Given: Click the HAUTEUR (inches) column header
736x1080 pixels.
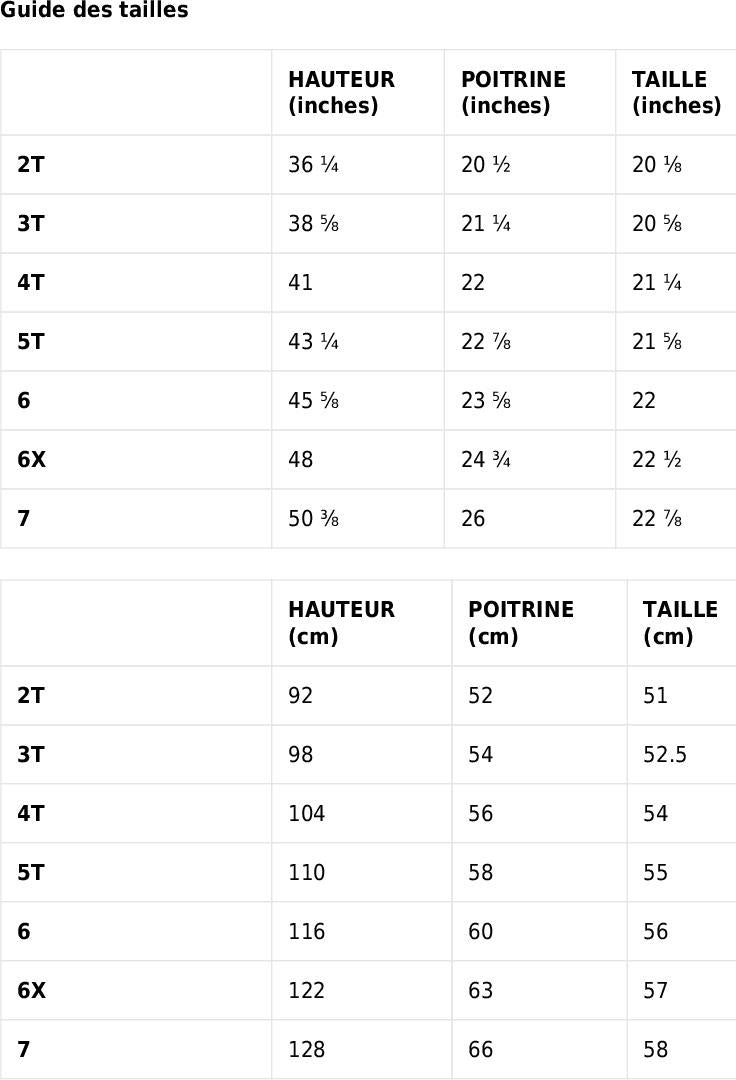Looking at the screenshot, I should [341, 93].
